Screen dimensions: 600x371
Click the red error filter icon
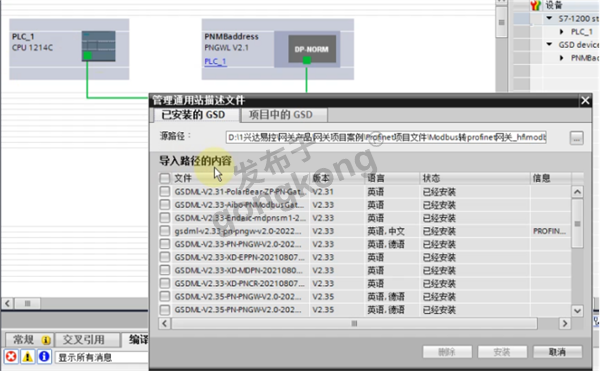11,357
